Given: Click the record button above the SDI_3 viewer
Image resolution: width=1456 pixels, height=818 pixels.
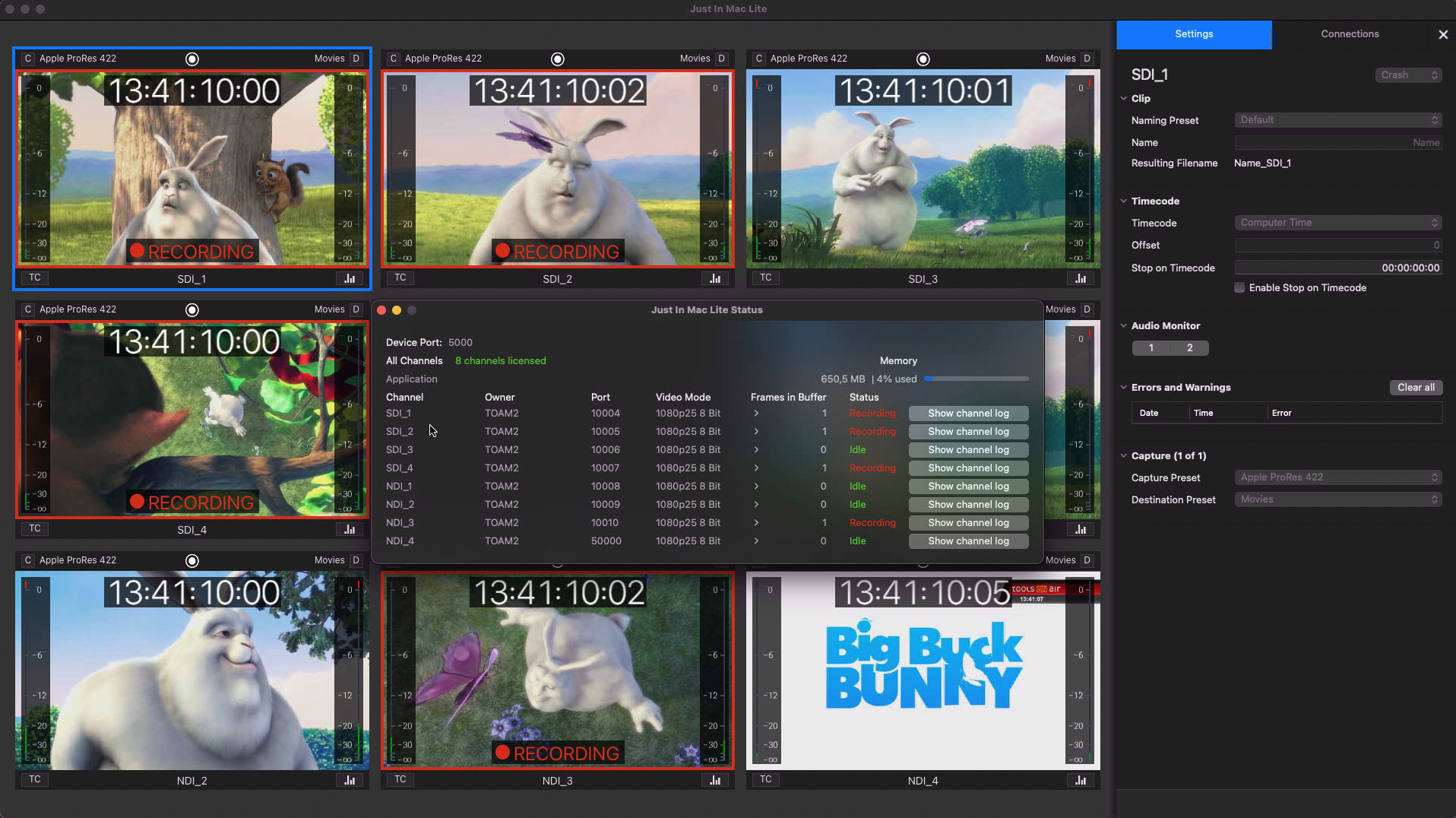Looking at the screenshot, I should coord(923,59).
